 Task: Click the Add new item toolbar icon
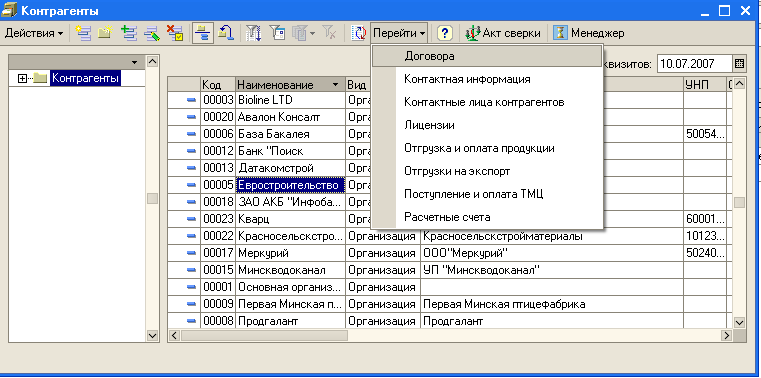84,33
